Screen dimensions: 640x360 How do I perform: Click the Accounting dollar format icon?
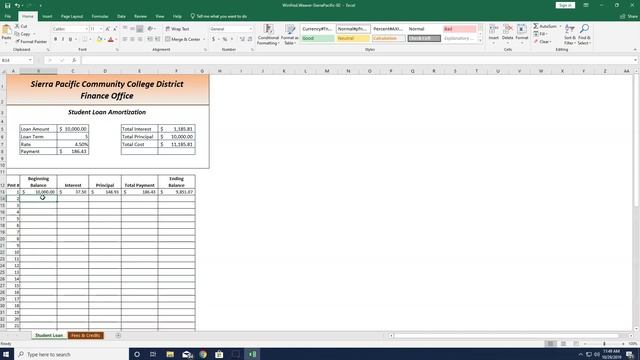click(x=213, y=39)
